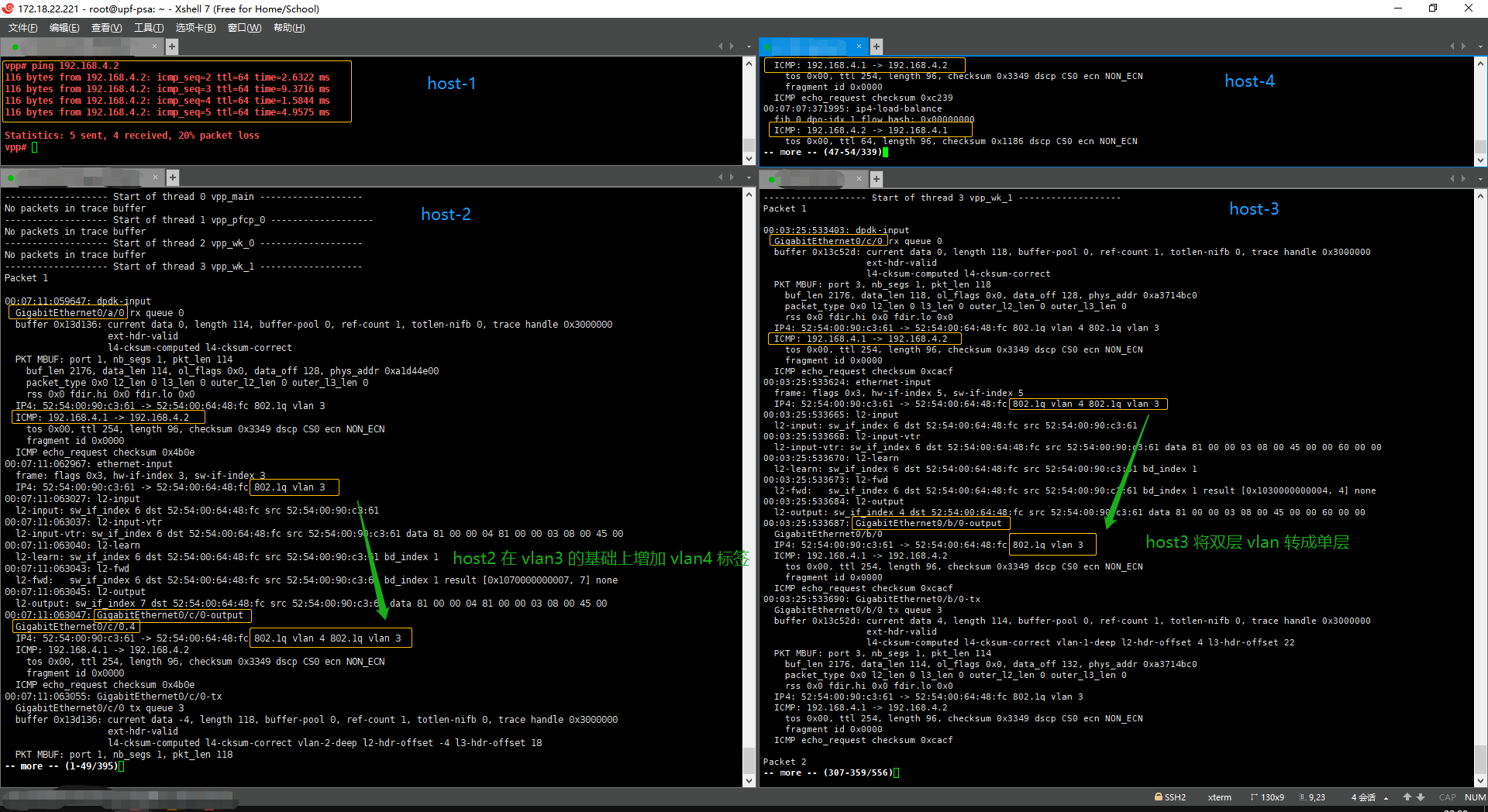
Task: Expand tab list dropdown of host-2 pane
Action: coord(749,177)
